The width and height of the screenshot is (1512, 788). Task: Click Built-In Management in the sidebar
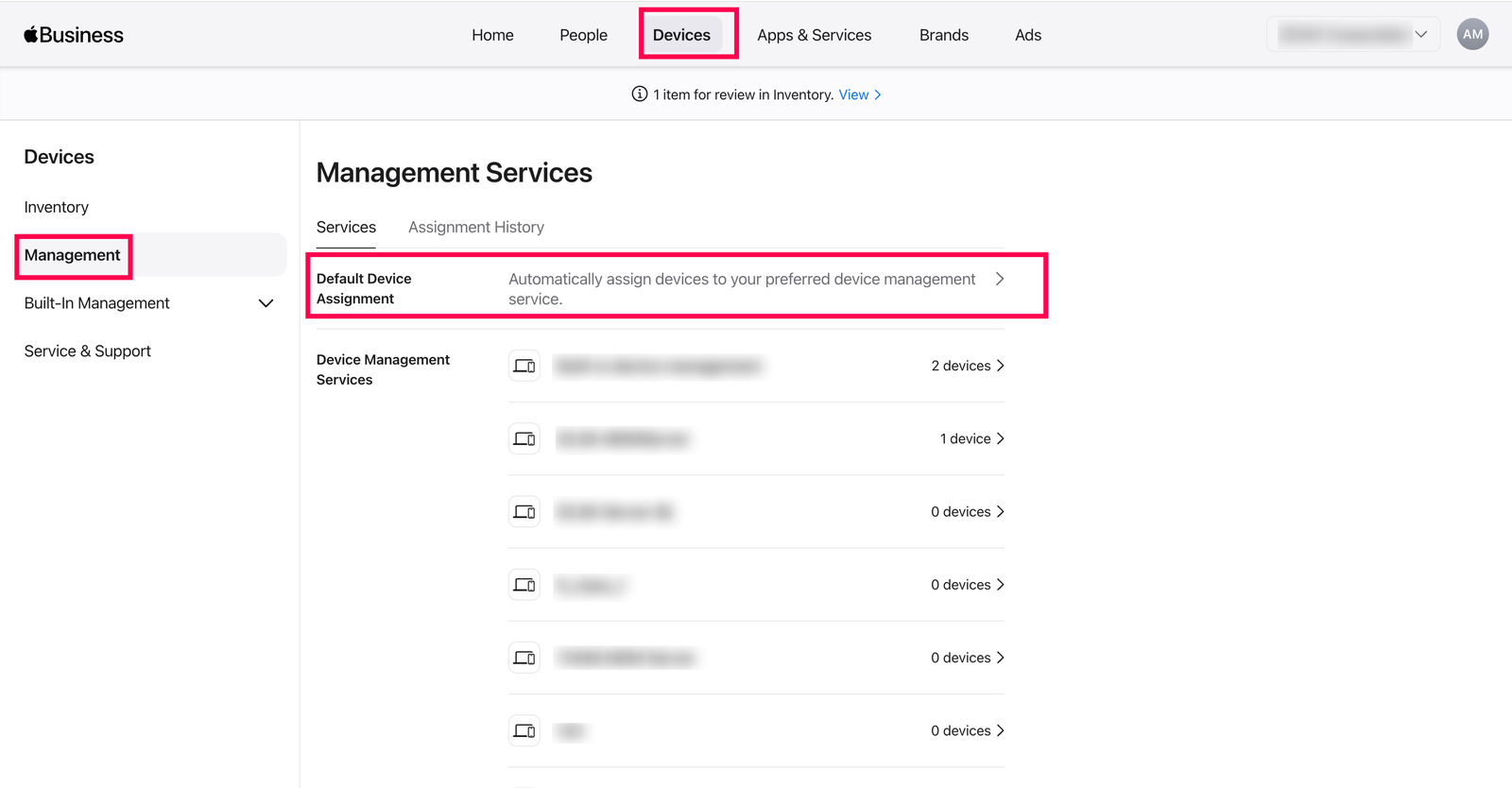tap(97, 303)
